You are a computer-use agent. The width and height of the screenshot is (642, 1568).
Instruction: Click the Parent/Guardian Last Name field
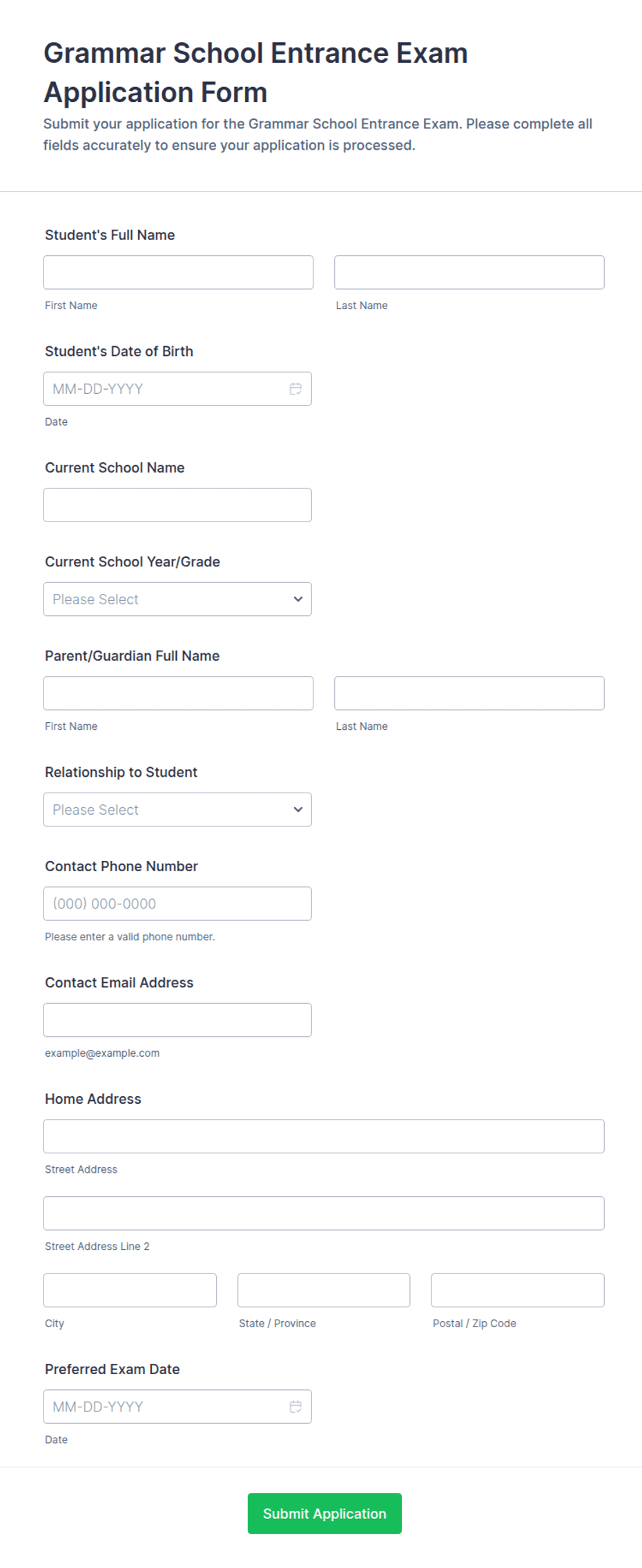pyautogui.click(x=469, y=693)
